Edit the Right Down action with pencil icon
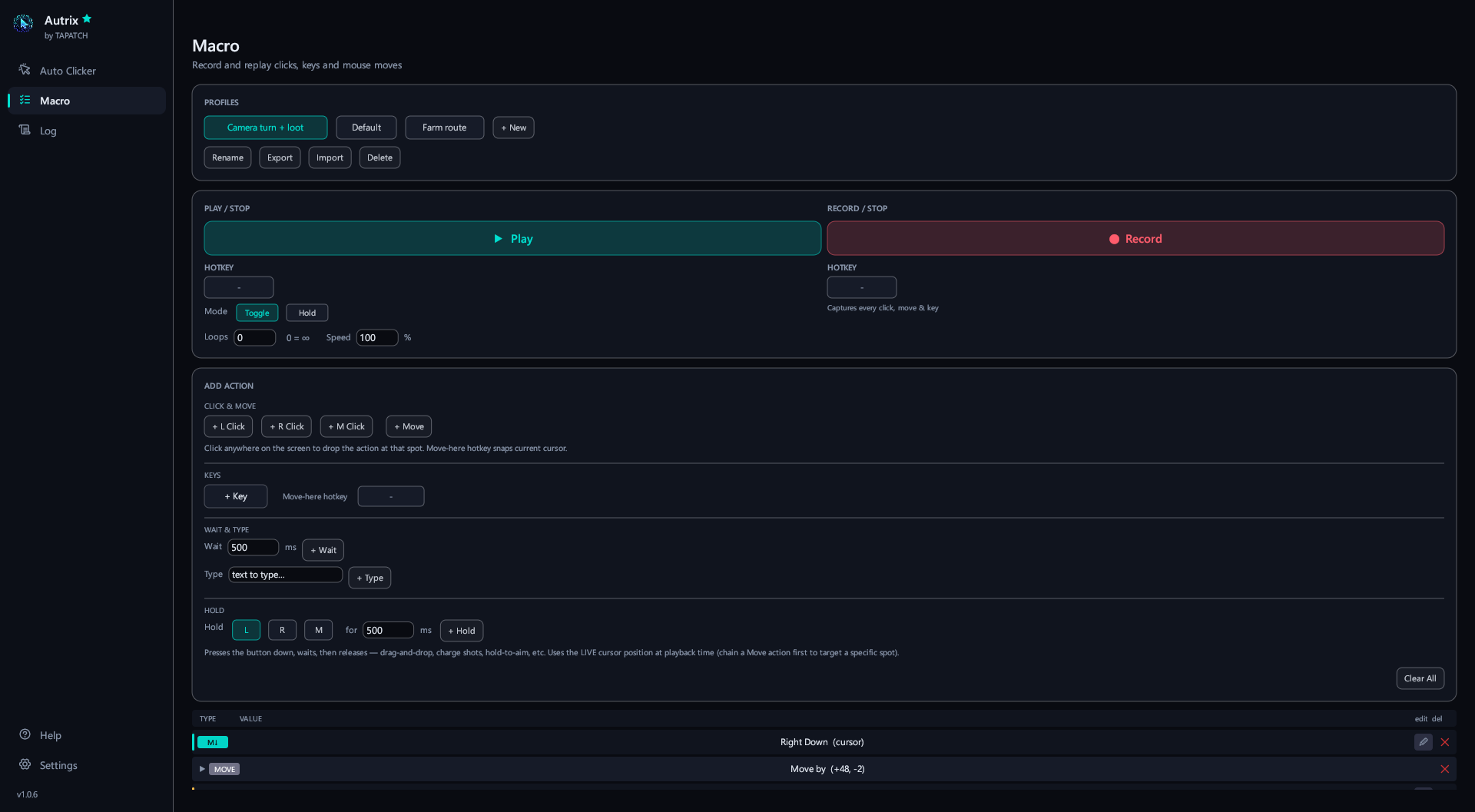 tap(1423, 742)
